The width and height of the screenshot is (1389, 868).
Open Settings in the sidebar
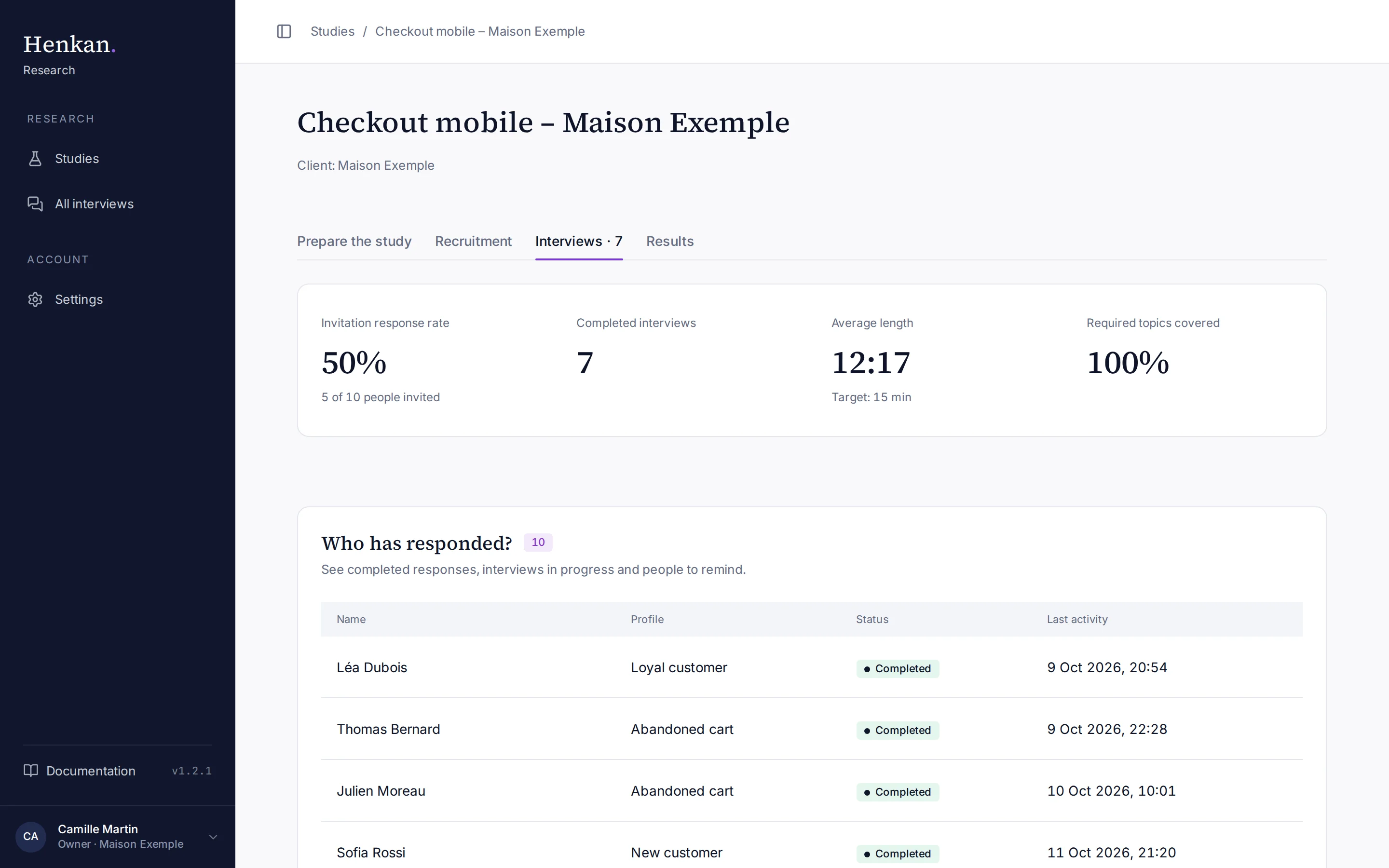(x=79, y=299)
